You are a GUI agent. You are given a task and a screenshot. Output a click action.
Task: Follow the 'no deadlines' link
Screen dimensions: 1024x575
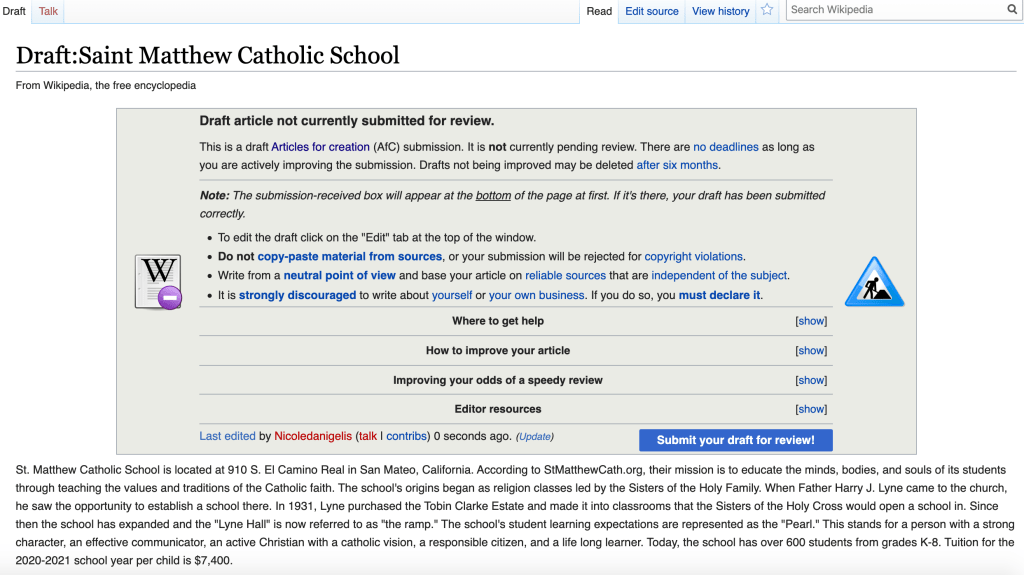point(725,147)
